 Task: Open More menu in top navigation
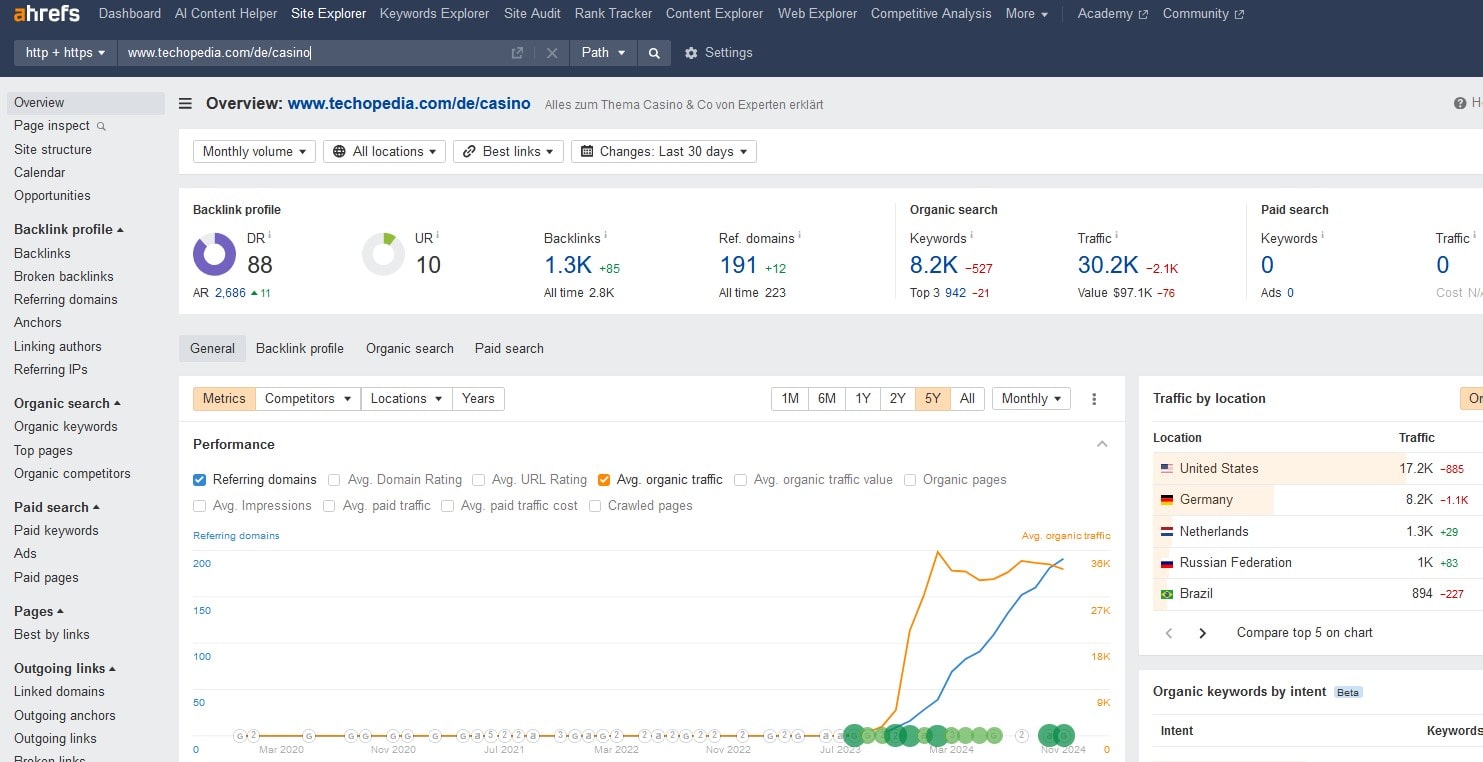pos(1027,14)
